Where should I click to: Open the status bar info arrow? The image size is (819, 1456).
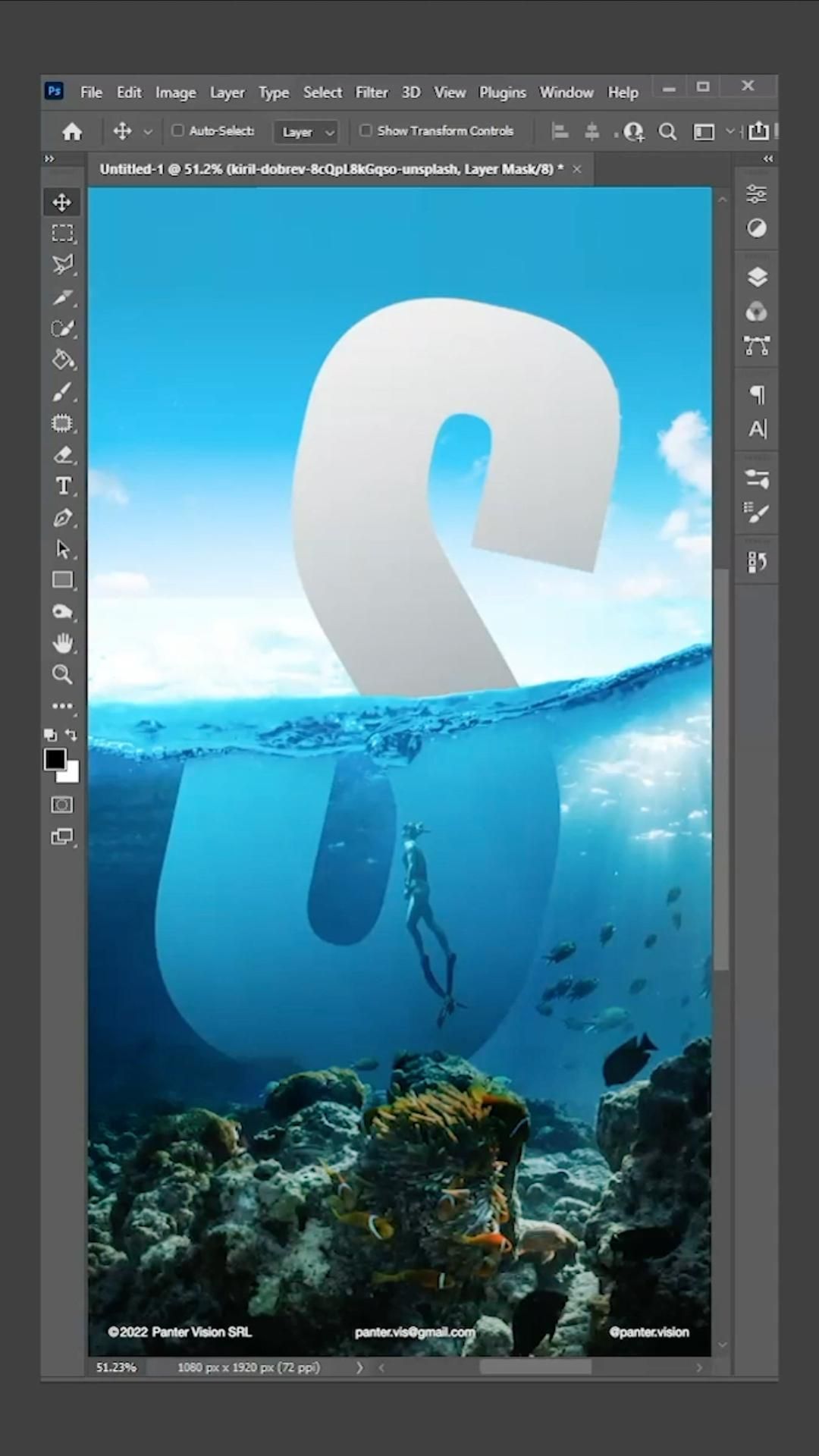click(x=359, y=1367)
